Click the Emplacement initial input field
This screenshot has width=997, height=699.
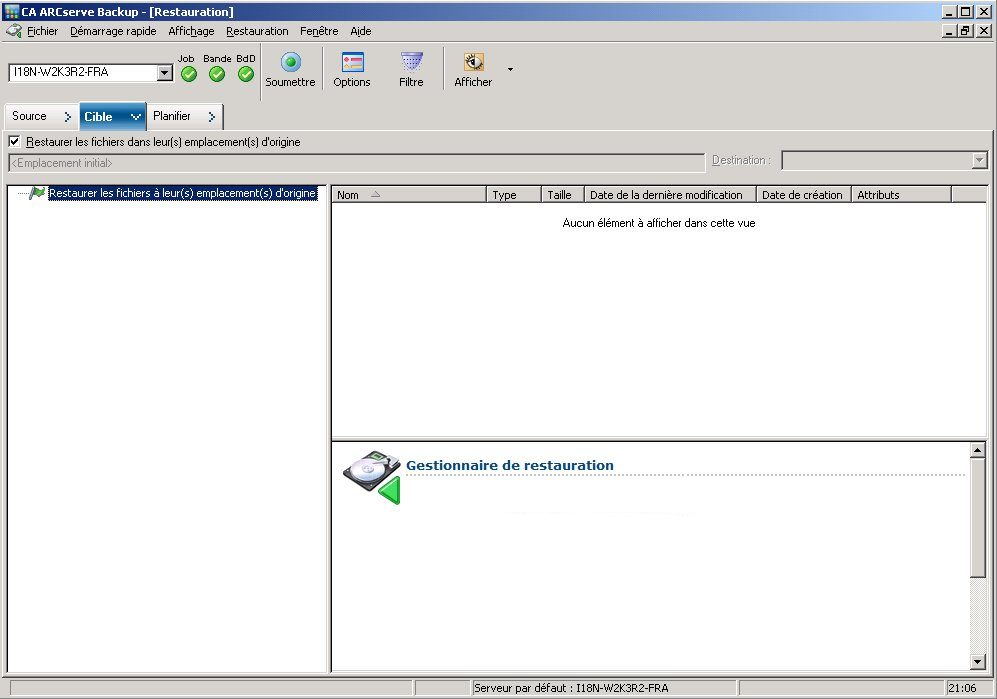point(350,161)
